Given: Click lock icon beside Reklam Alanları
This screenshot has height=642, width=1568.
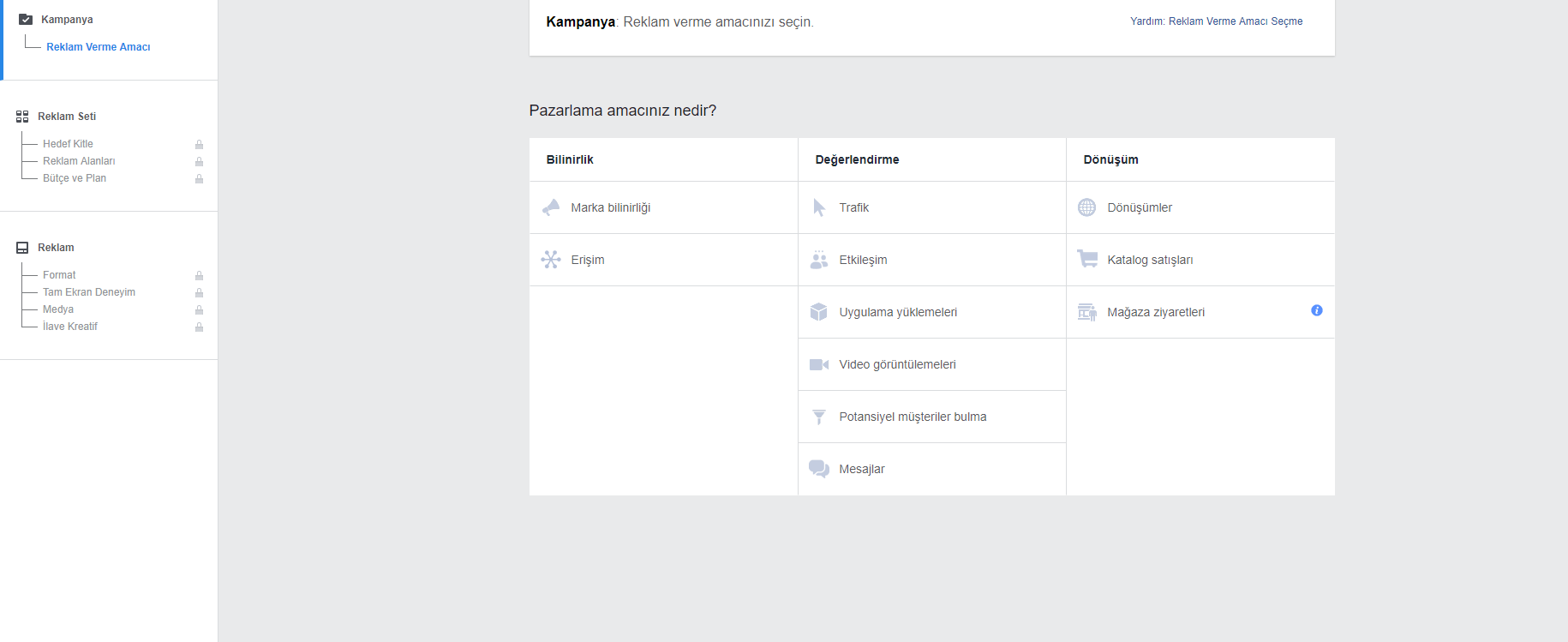Looking at the screenshot, I should pyautogui.click(x=199, y=161).
